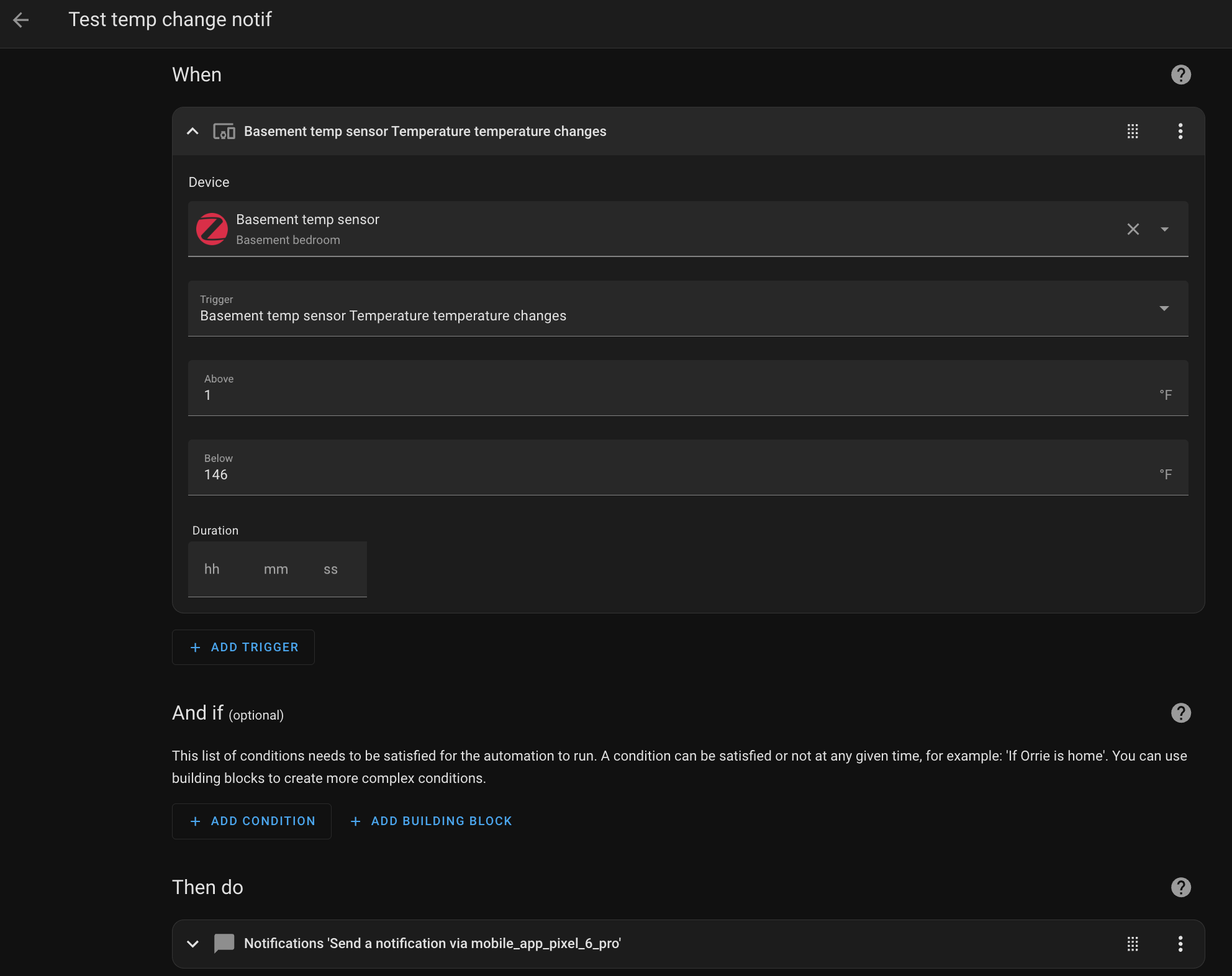The image size is (1232, 976).
Task: Grab the Notifications action's drag handle
Action: coord(1133,944)
